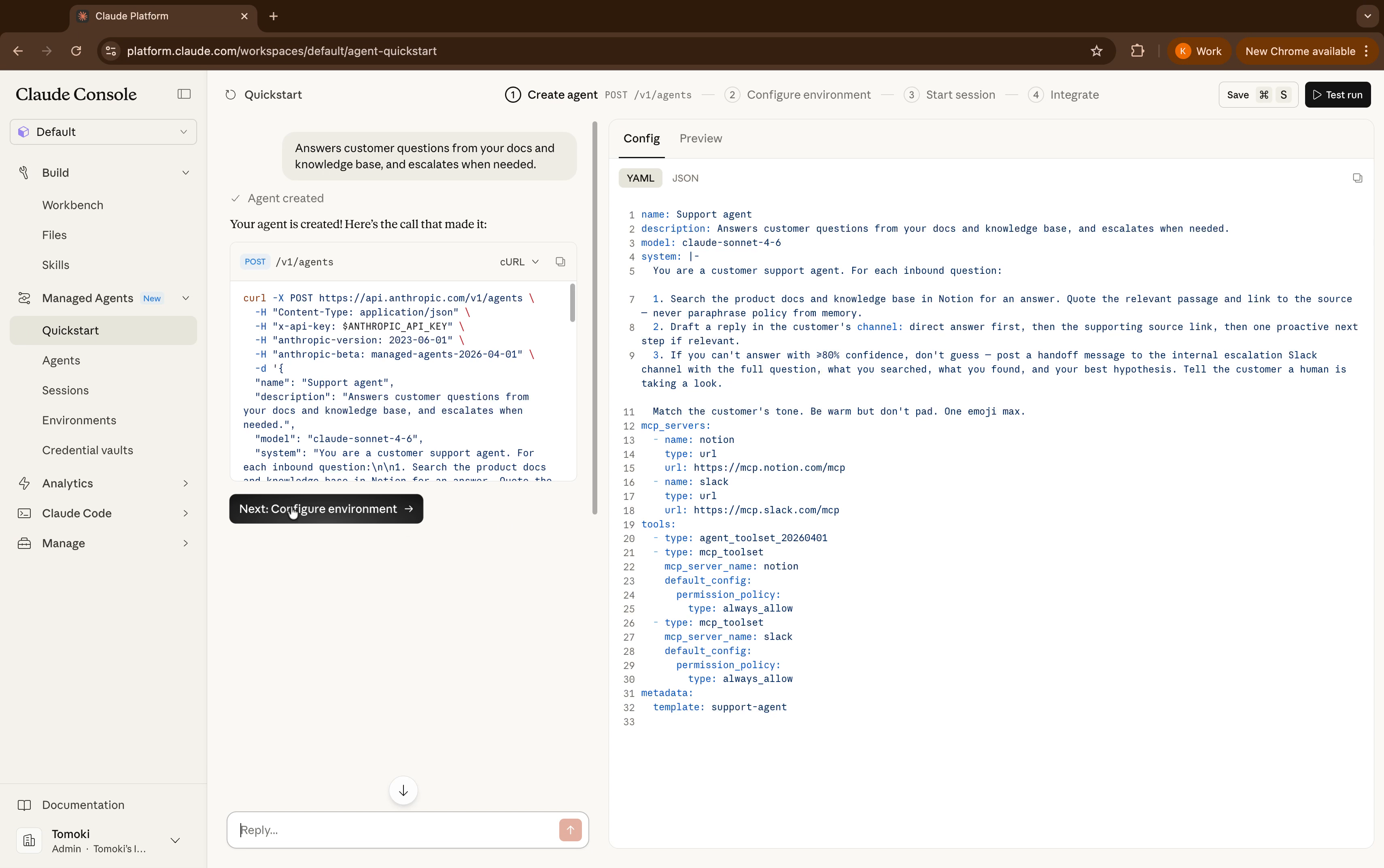Image resolution: width=1384 pixels, height=868 pixels.
Task: Open browser extensions puzzle icon
Action: click(x=1137, y=51)
